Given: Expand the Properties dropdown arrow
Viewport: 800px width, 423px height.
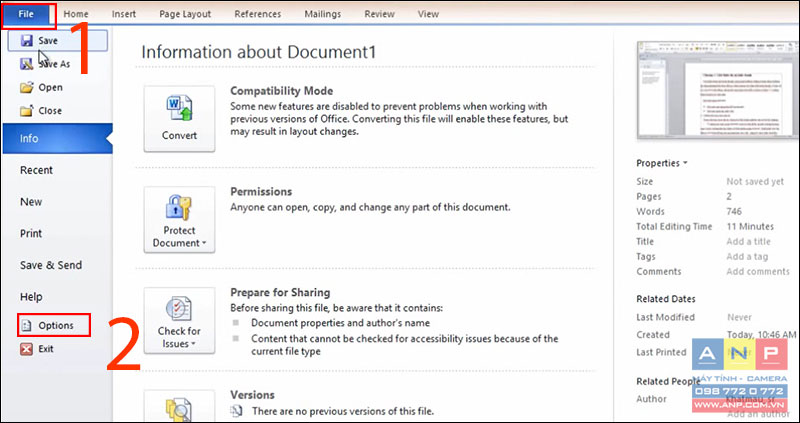Looking at the screenshot, I should click(685, 163).
